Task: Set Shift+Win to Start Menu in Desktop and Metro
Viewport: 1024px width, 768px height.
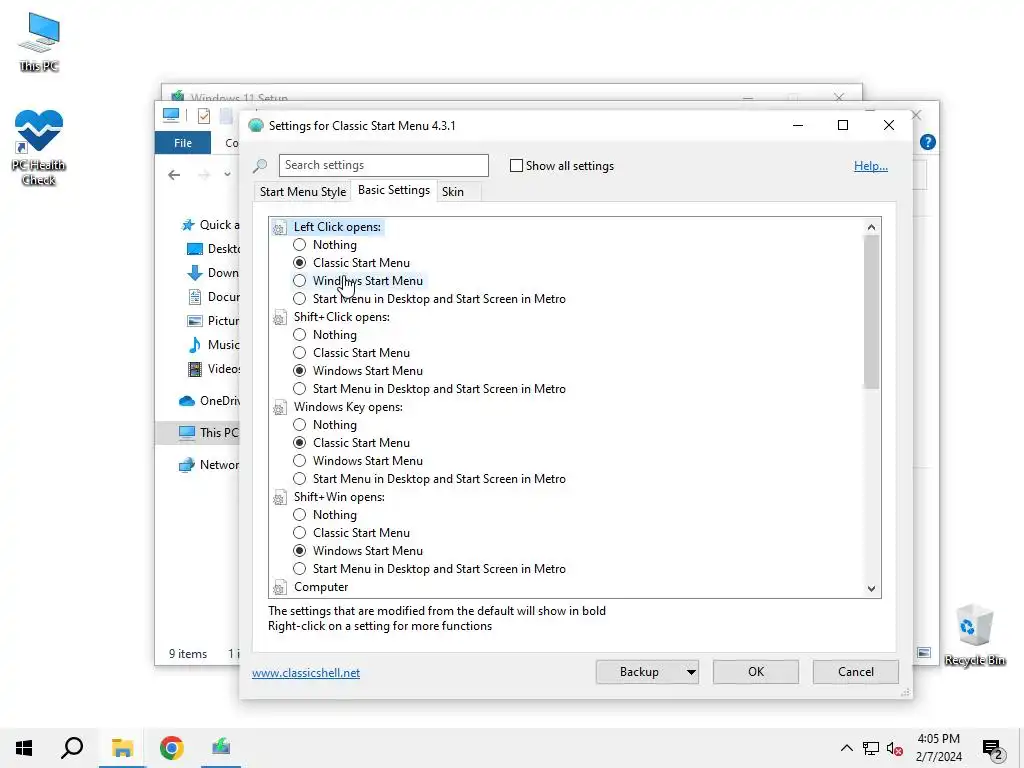Action: 299,569
